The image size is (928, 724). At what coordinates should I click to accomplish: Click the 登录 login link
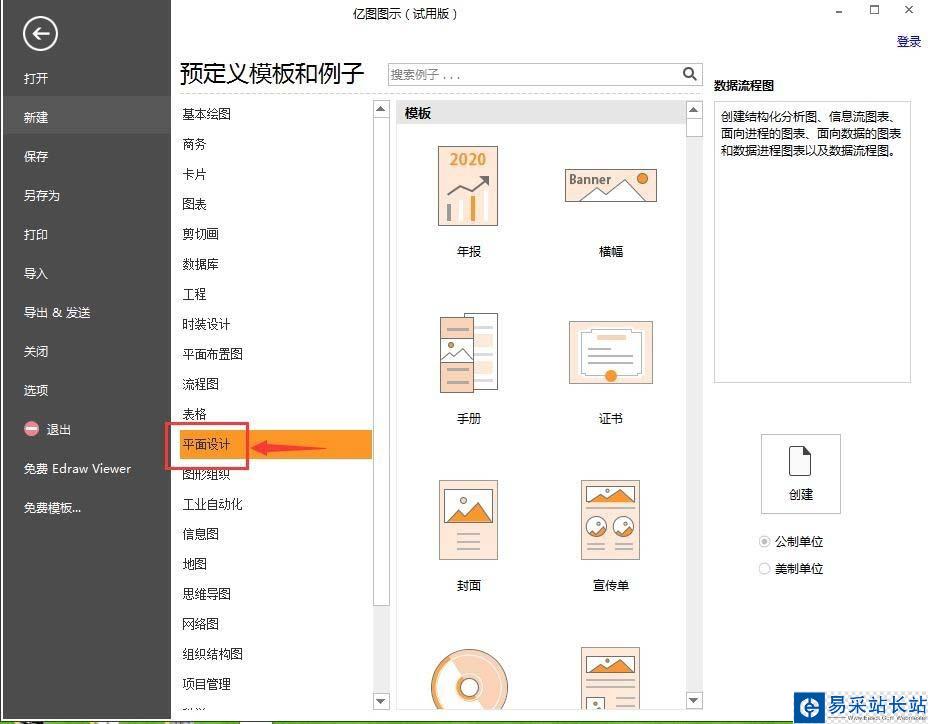(x=908, y=41)
